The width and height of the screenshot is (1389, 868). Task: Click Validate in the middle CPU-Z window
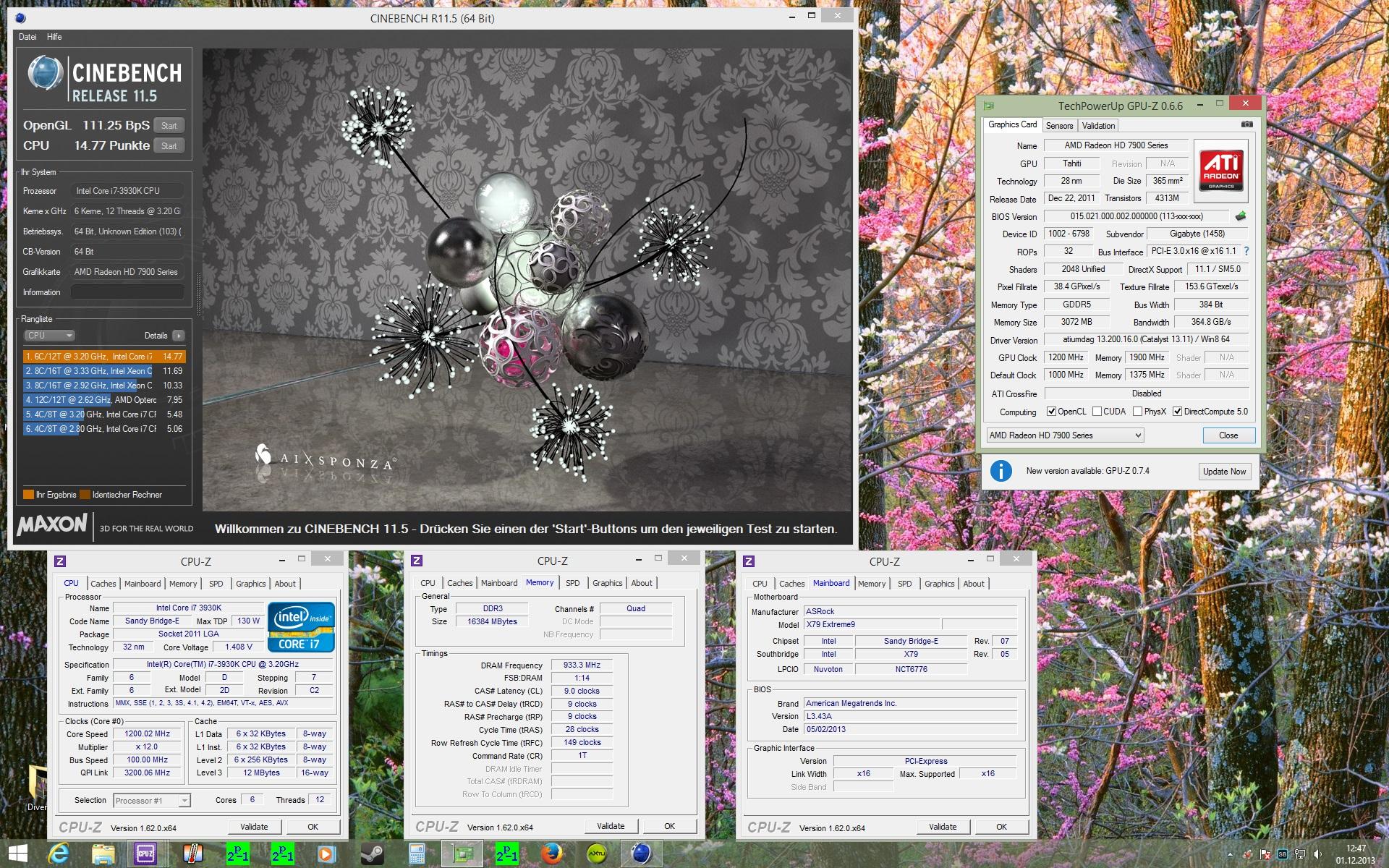click(x=611, y=826)
